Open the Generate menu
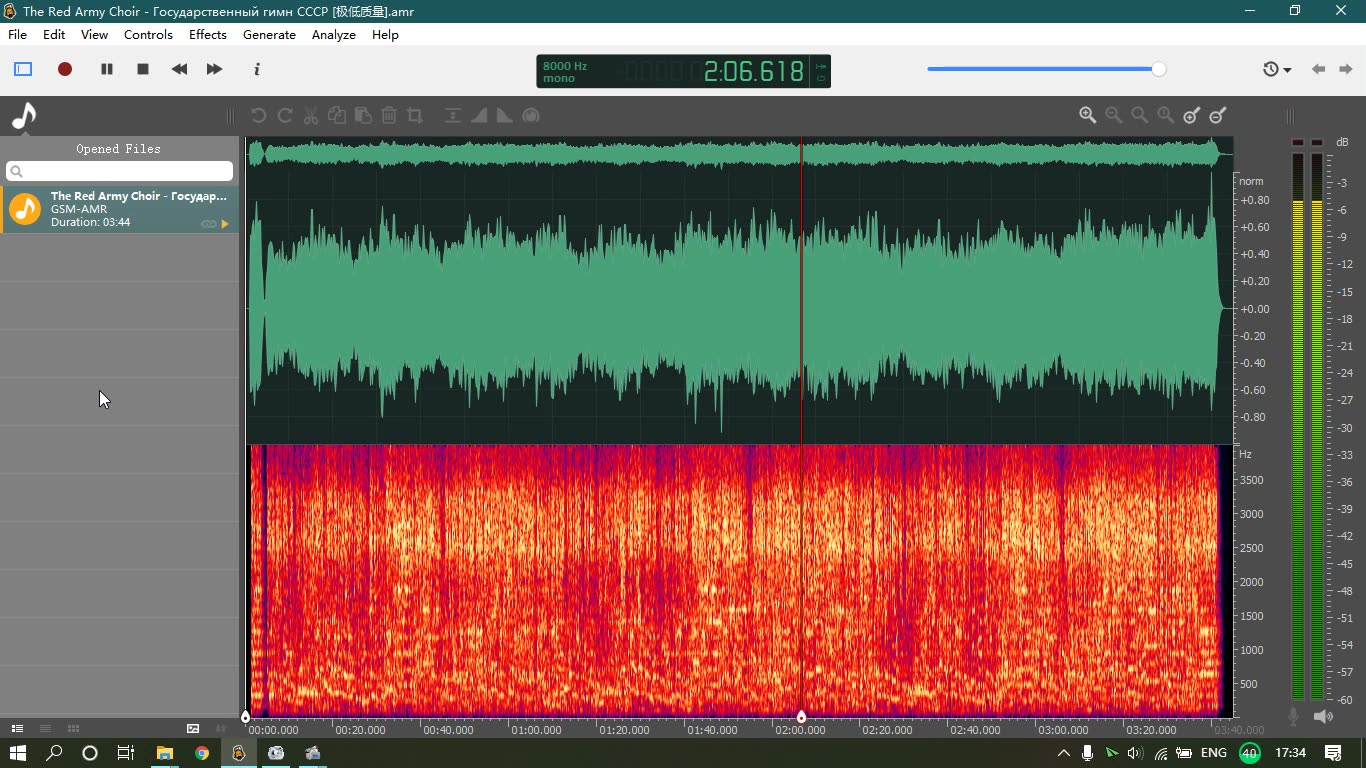1366x768 pixels. pyautogui.click(x=269, y=34)
